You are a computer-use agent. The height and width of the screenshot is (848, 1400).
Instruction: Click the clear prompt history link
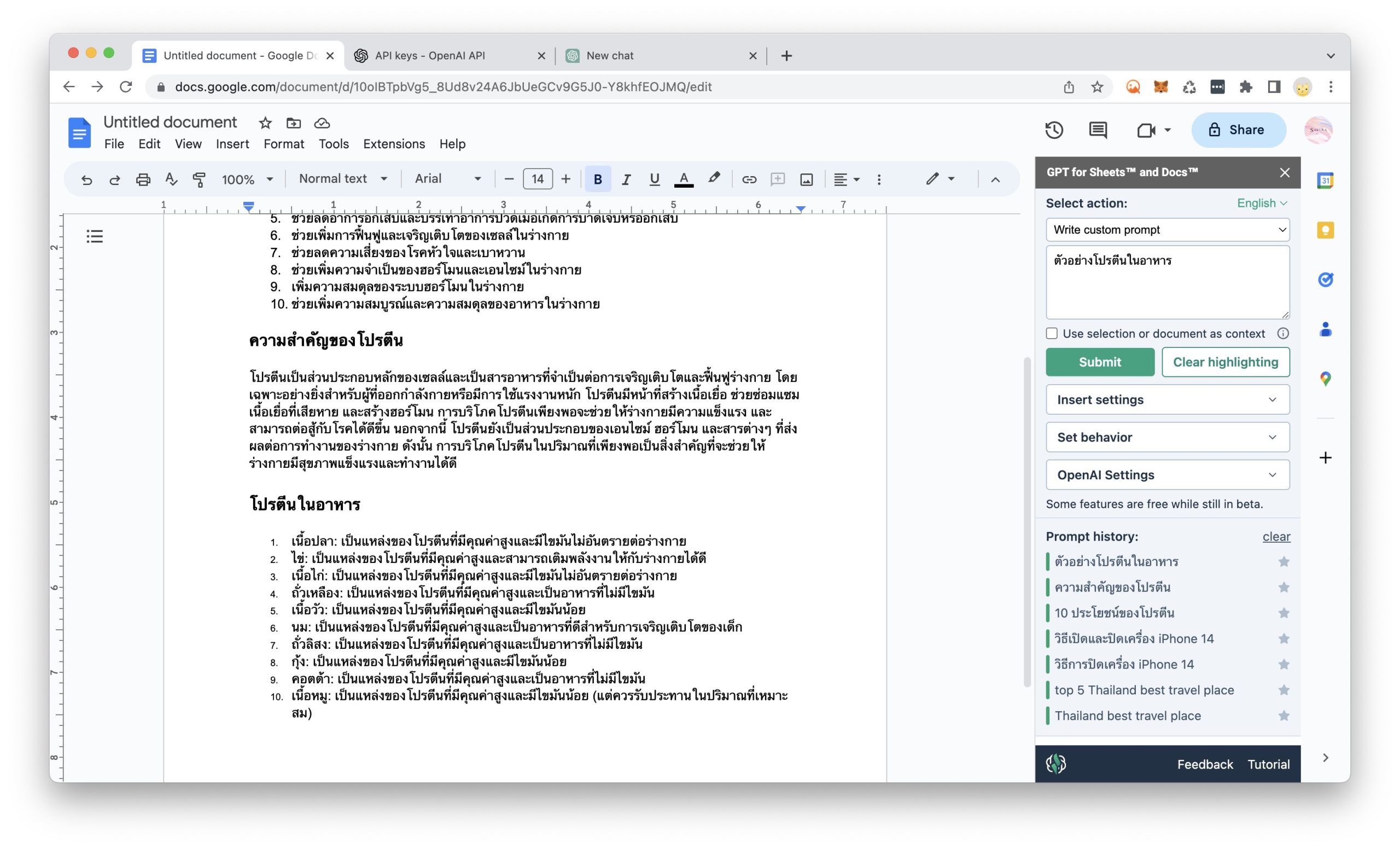(1275, 537)
